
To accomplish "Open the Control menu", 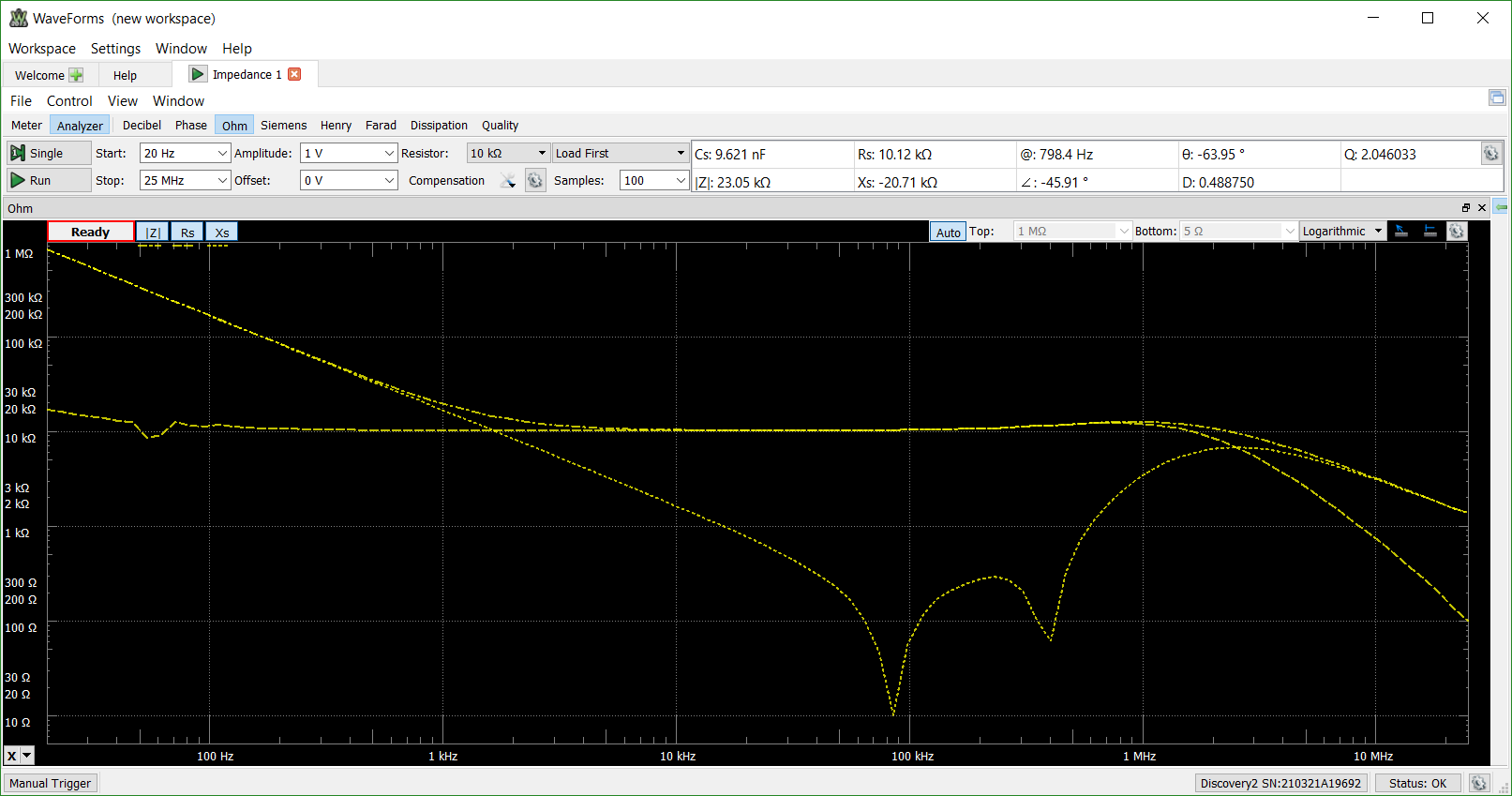I will [x=69, y=100].
